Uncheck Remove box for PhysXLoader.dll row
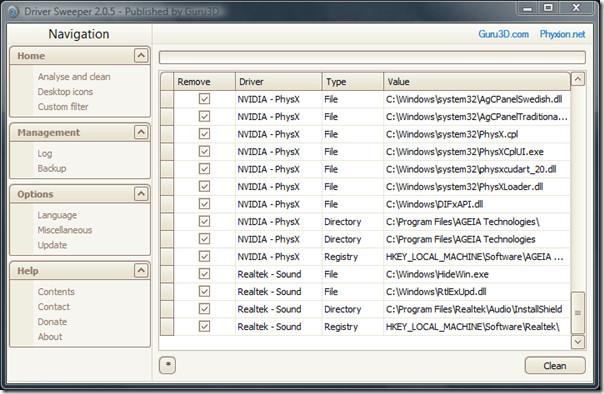This screenshot has width=604, height=394. (x=204, y=186)
